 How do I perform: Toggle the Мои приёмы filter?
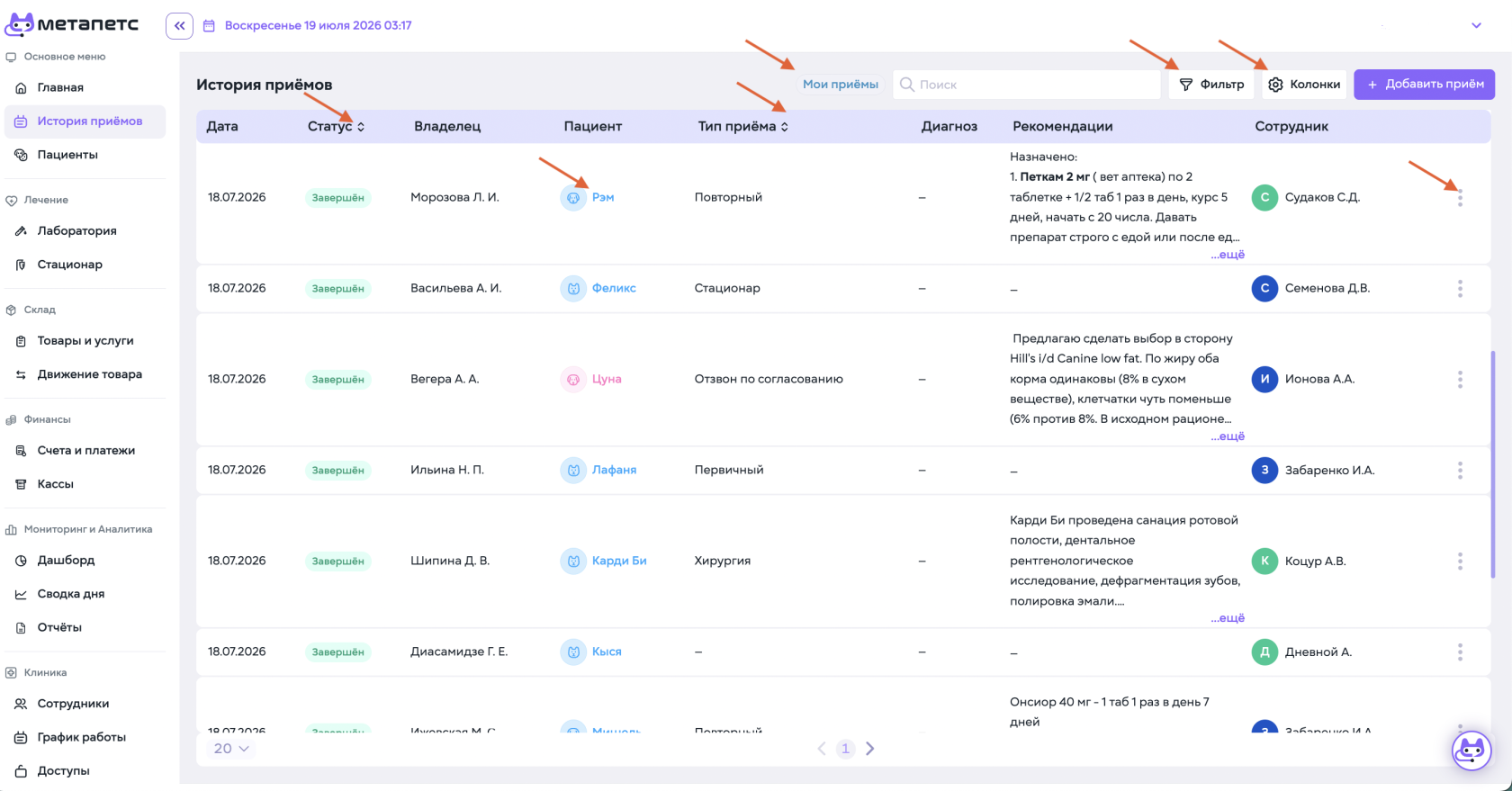pyautogui.click(x=841, y=85)
